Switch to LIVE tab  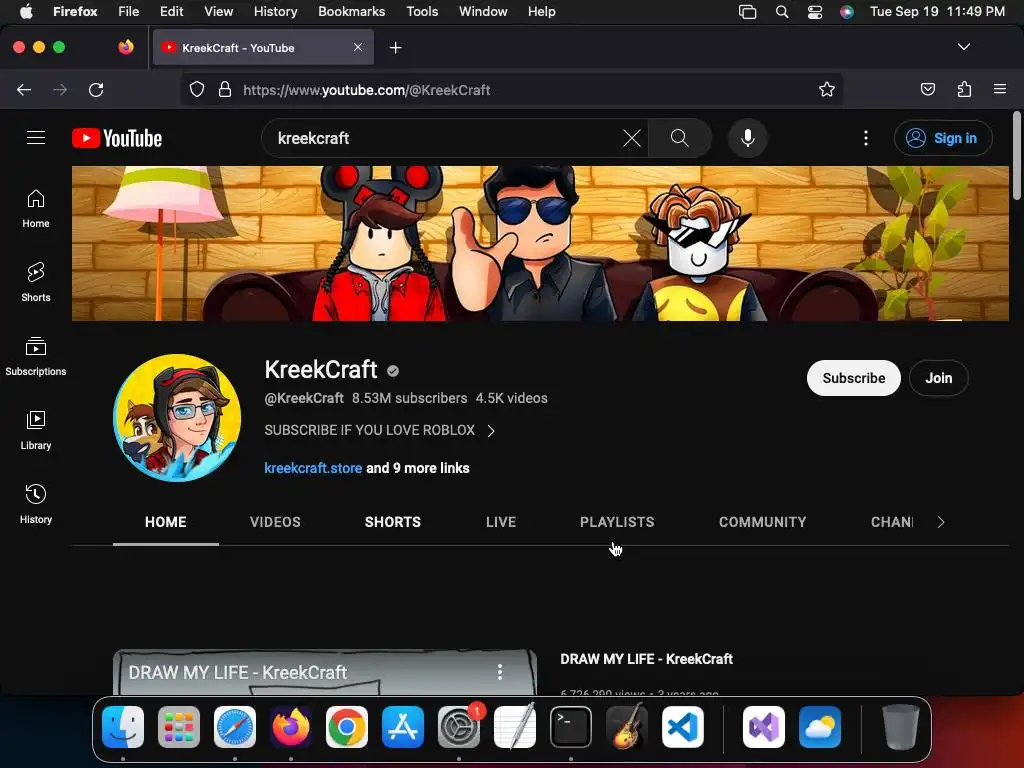pyautogui.click(x=501, y=522)
